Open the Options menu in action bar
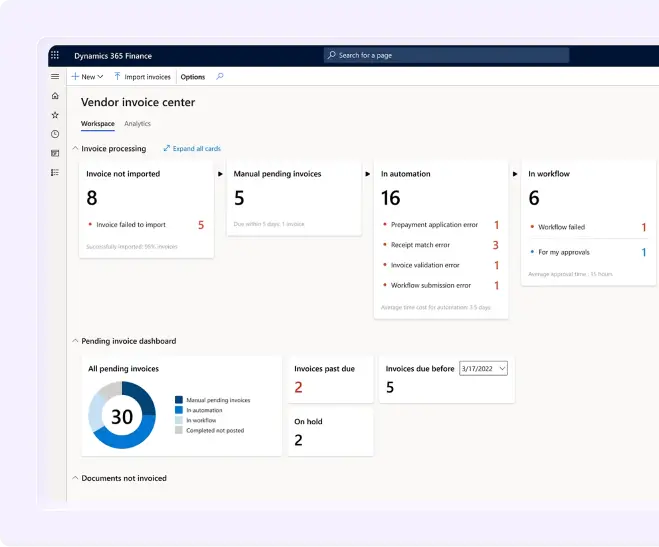The image size is (659, 547). click(x=193, y=77)
